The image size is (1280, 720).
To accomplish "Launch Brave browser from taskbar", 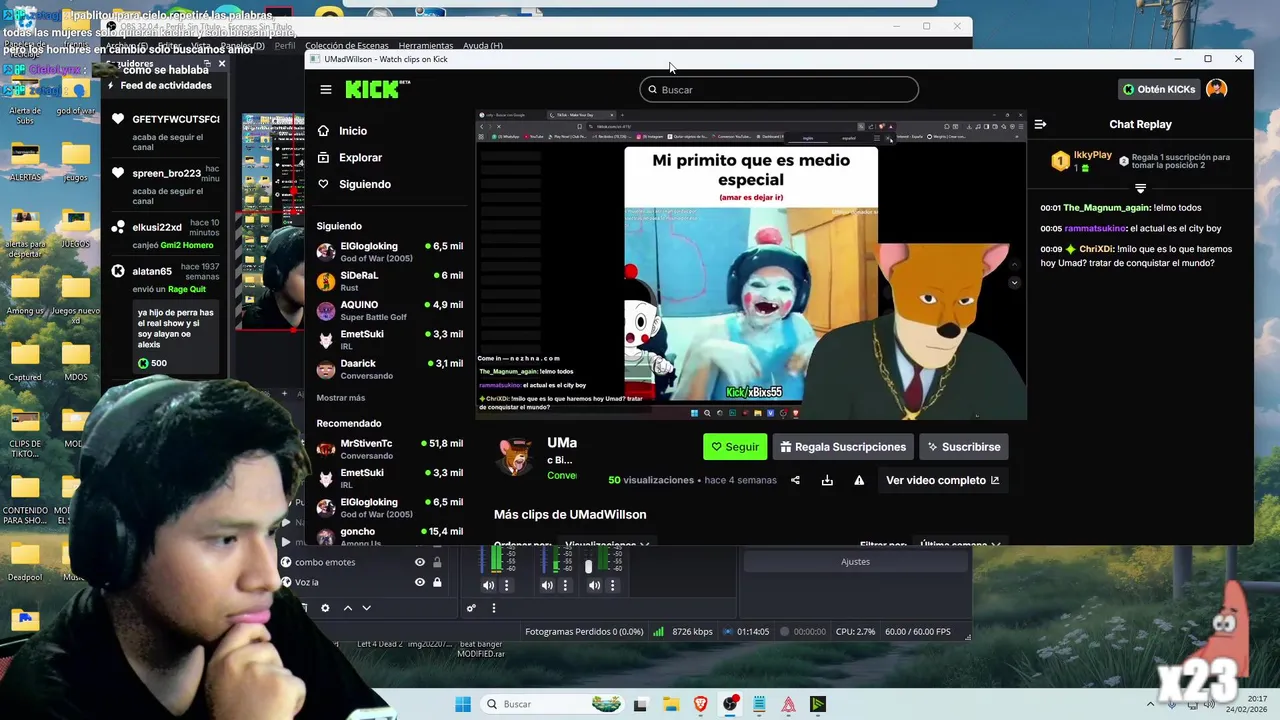I will [700, 704].
